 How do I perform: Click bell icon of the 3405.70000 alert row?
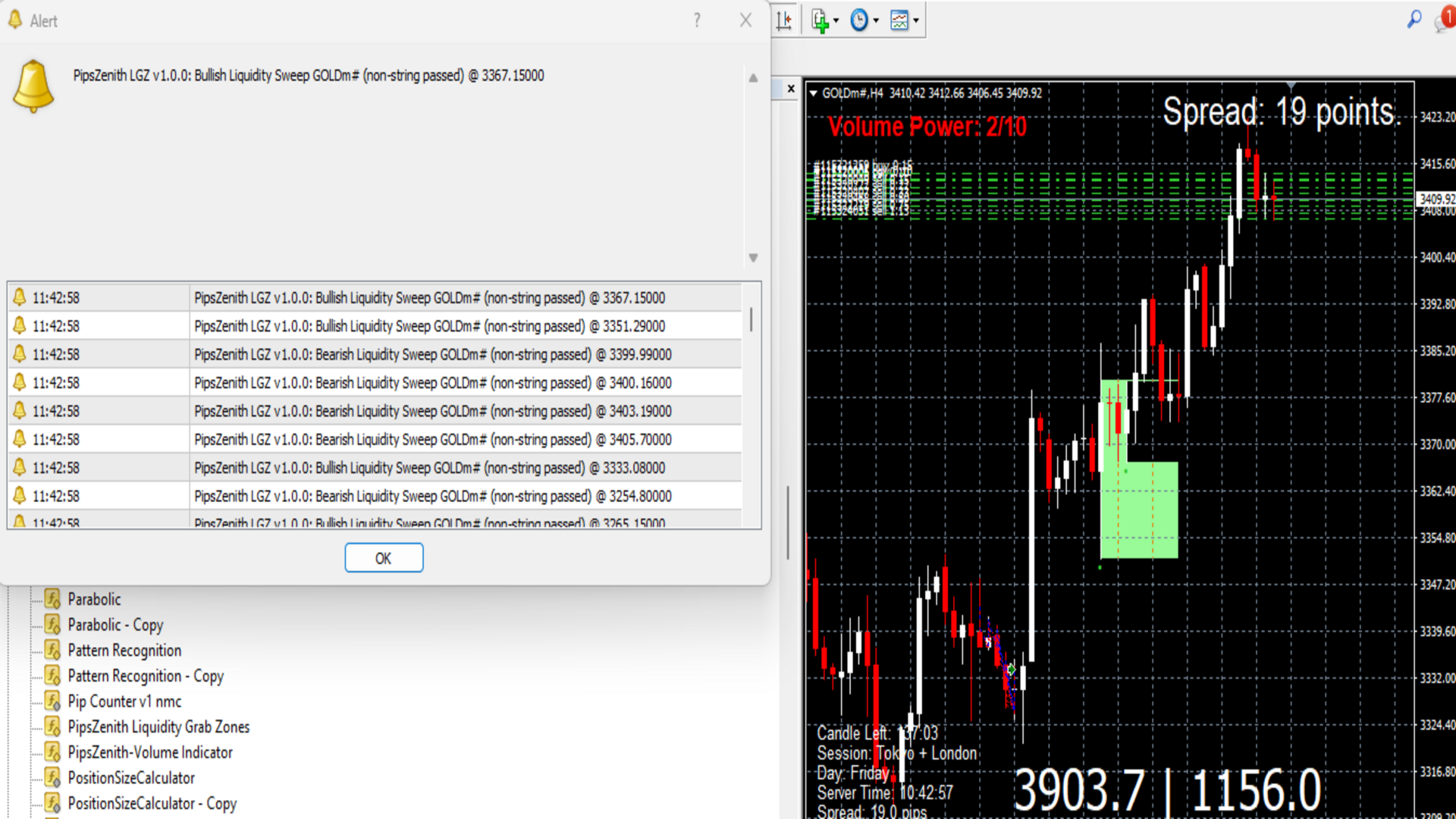[x=20, y=438]
